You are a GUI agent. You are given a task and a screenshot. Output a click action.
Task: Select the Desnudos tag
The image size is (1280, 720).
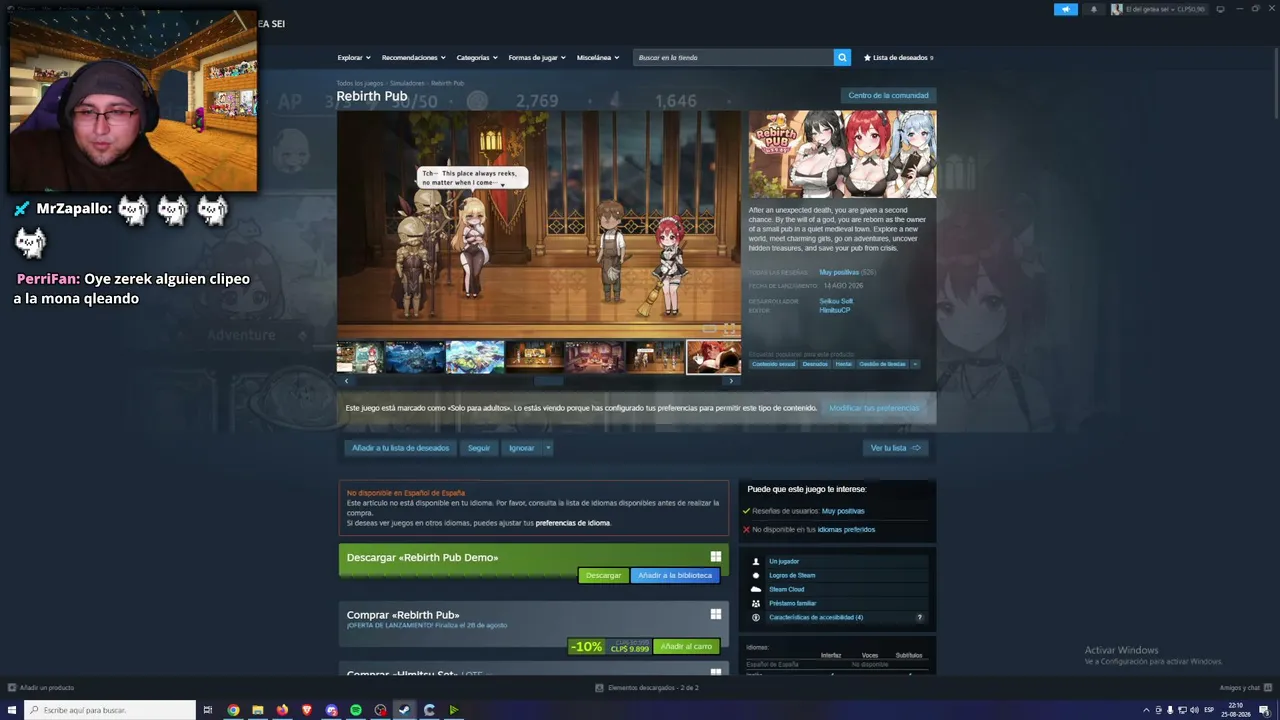[x=815, y=364]
